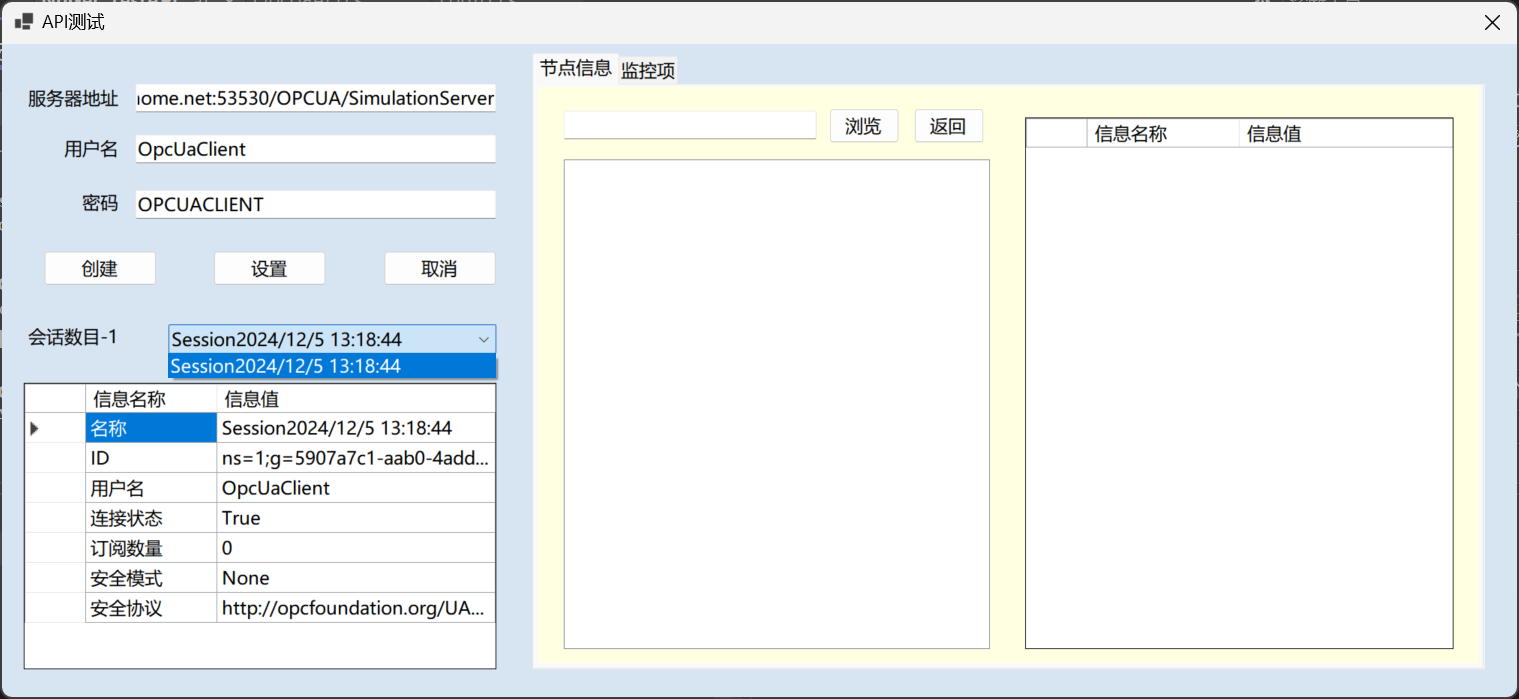Click the 设置 button
The height and width of the screenshot is (699, 1519).
(270, 268)
